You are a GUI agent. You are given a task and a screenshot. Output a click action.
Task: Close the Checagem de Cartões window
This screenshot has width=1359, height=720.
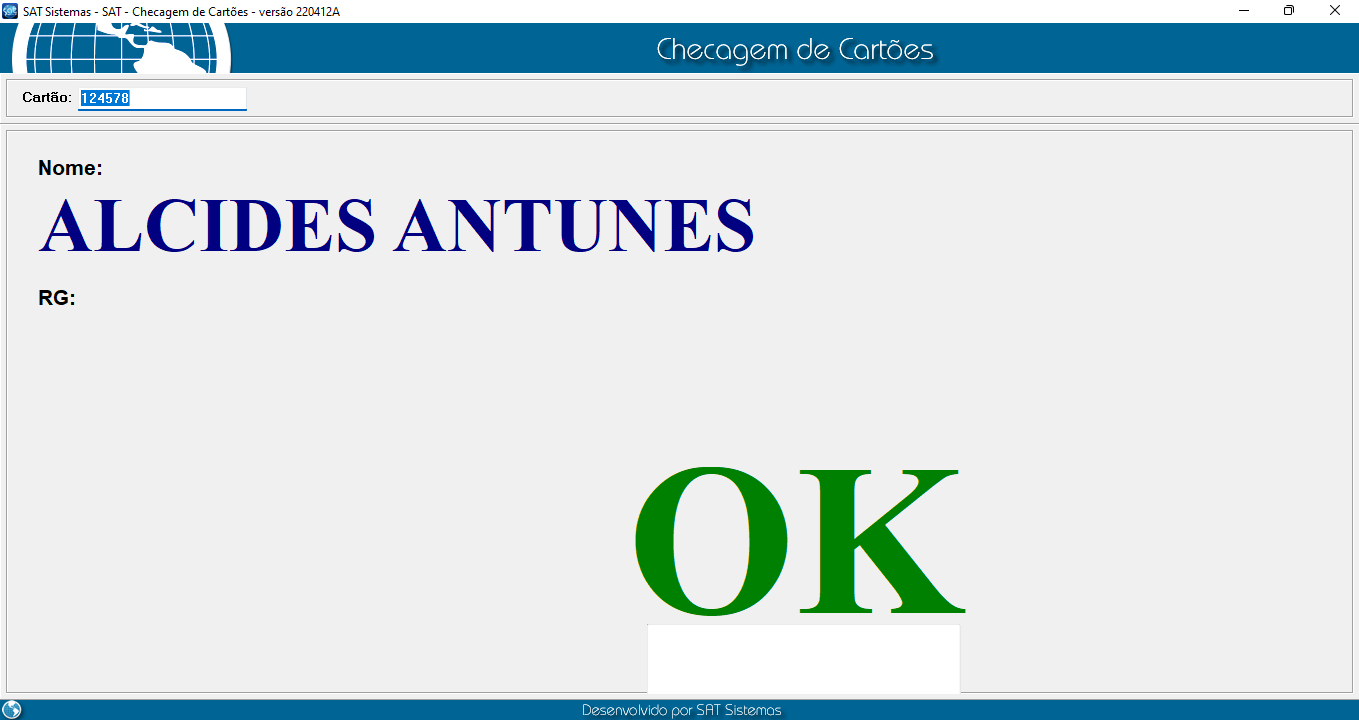(x=1334, y=11)
